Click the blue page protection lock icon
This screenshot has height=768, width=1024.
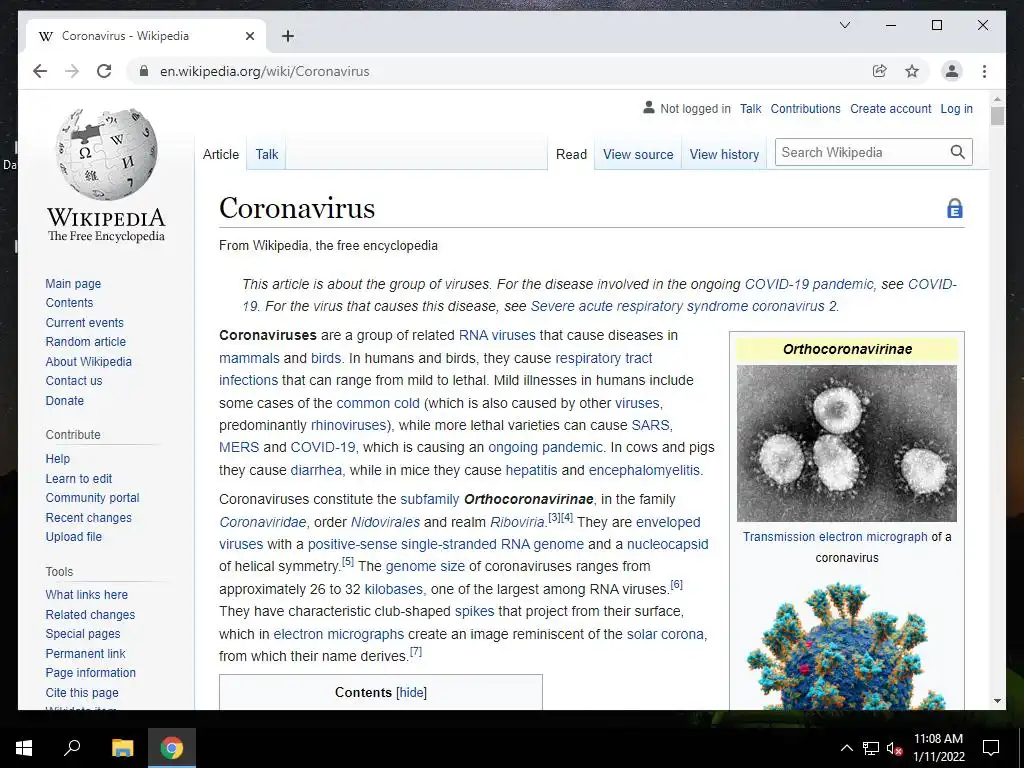(955, 208)
